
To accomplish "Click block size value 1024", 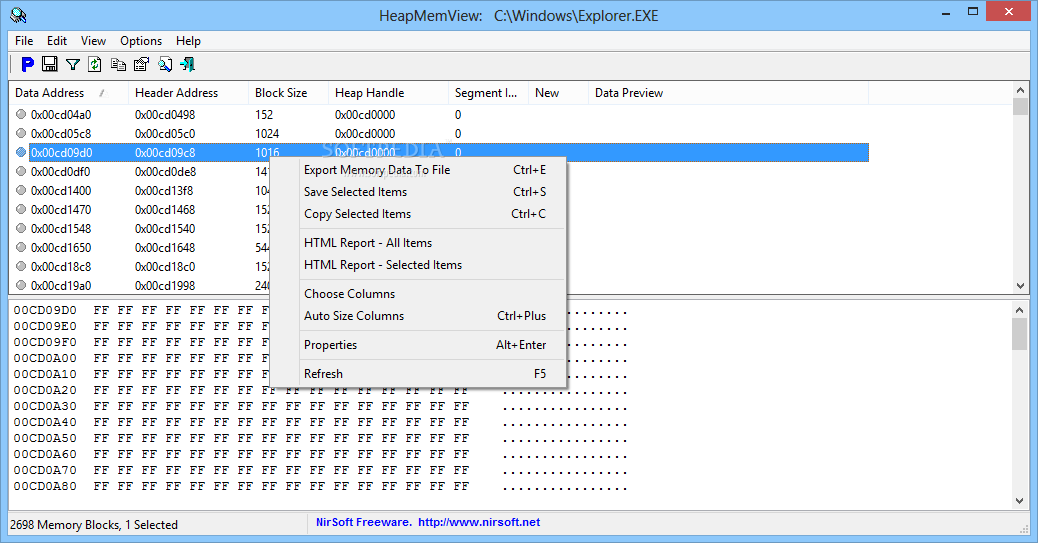I will click(267, 134).
